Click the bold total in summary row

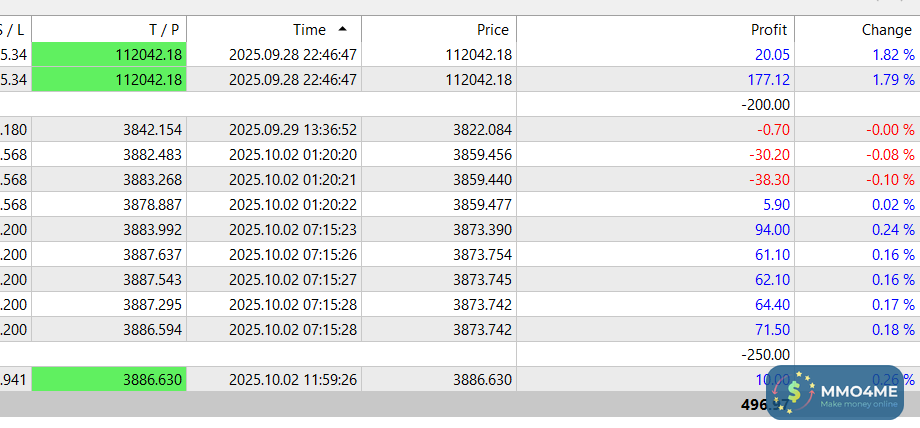pos(758,405)
